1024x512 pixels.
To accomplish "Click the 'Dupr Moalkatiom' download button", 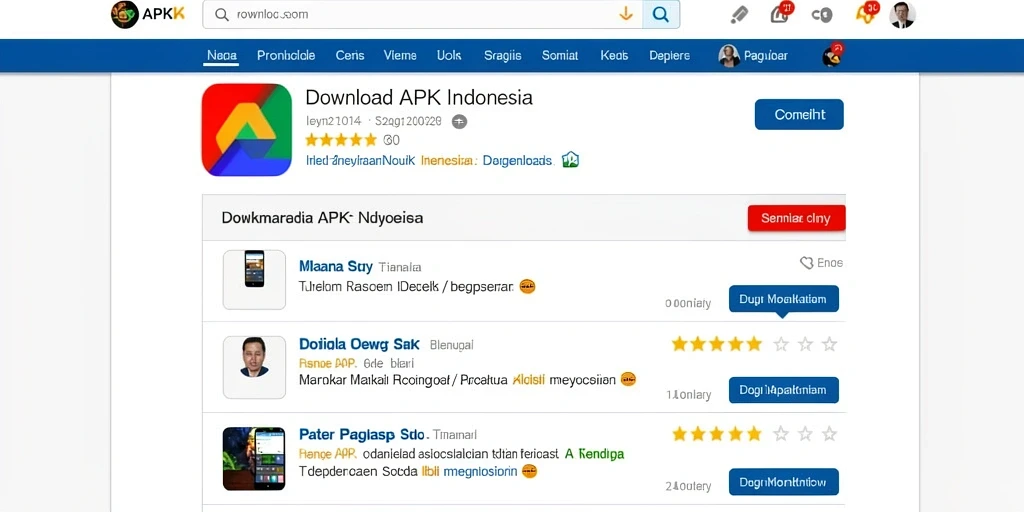I will click(784, 299).
